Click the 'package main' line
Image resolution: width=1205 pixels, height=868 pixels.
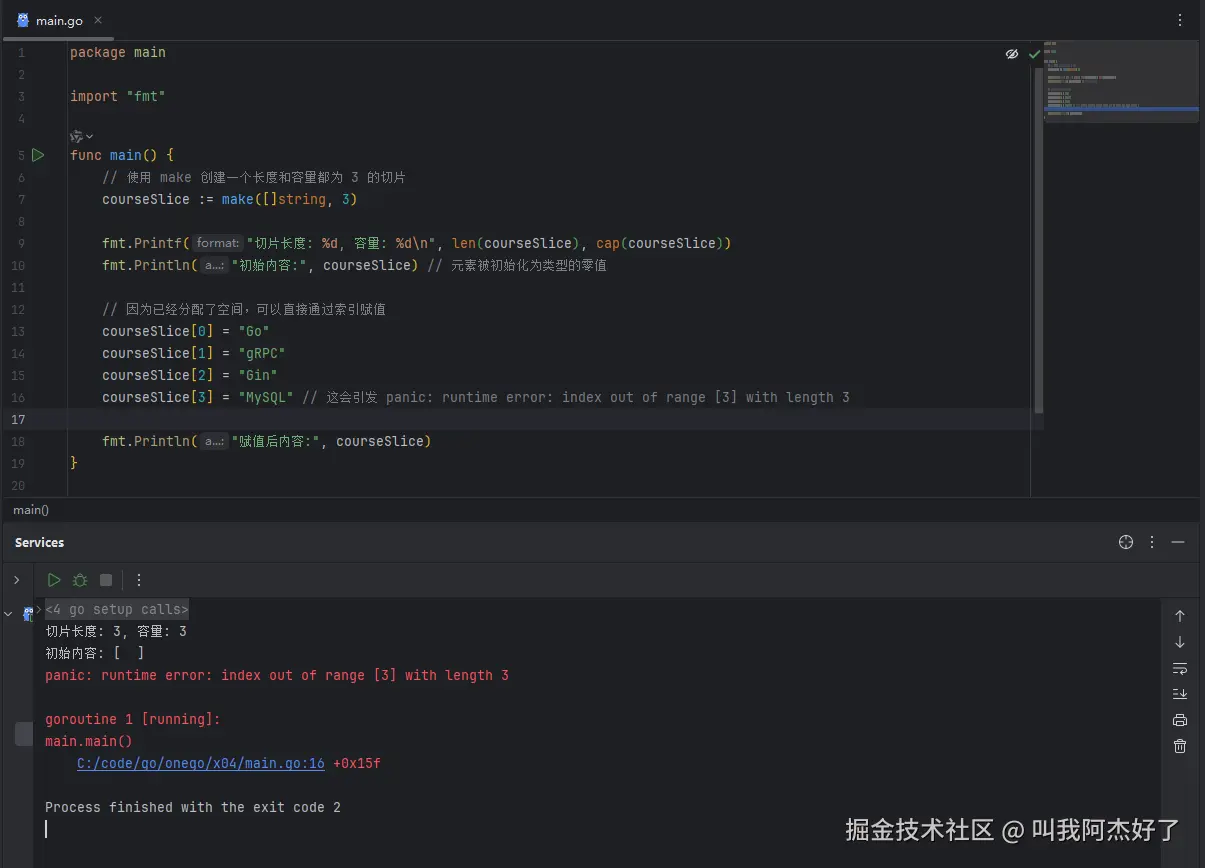(x=118, y=52)
